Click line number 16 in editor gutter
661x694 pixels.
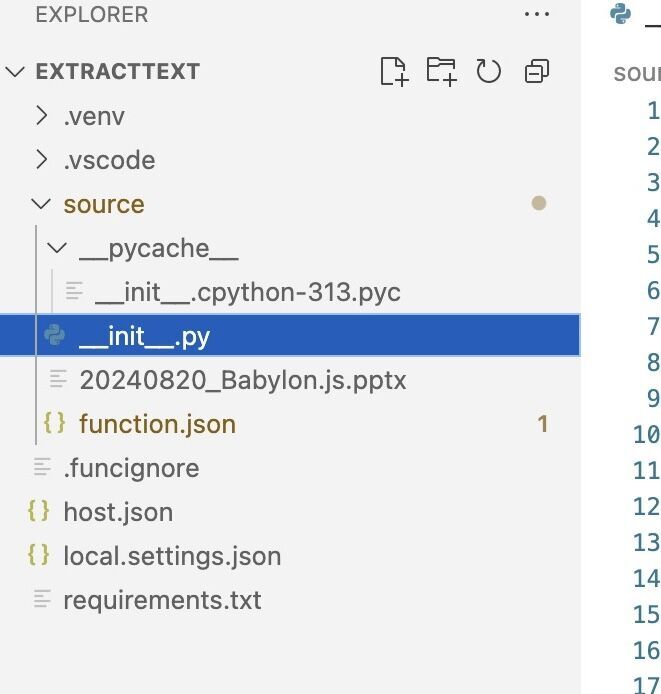[647, 650]
